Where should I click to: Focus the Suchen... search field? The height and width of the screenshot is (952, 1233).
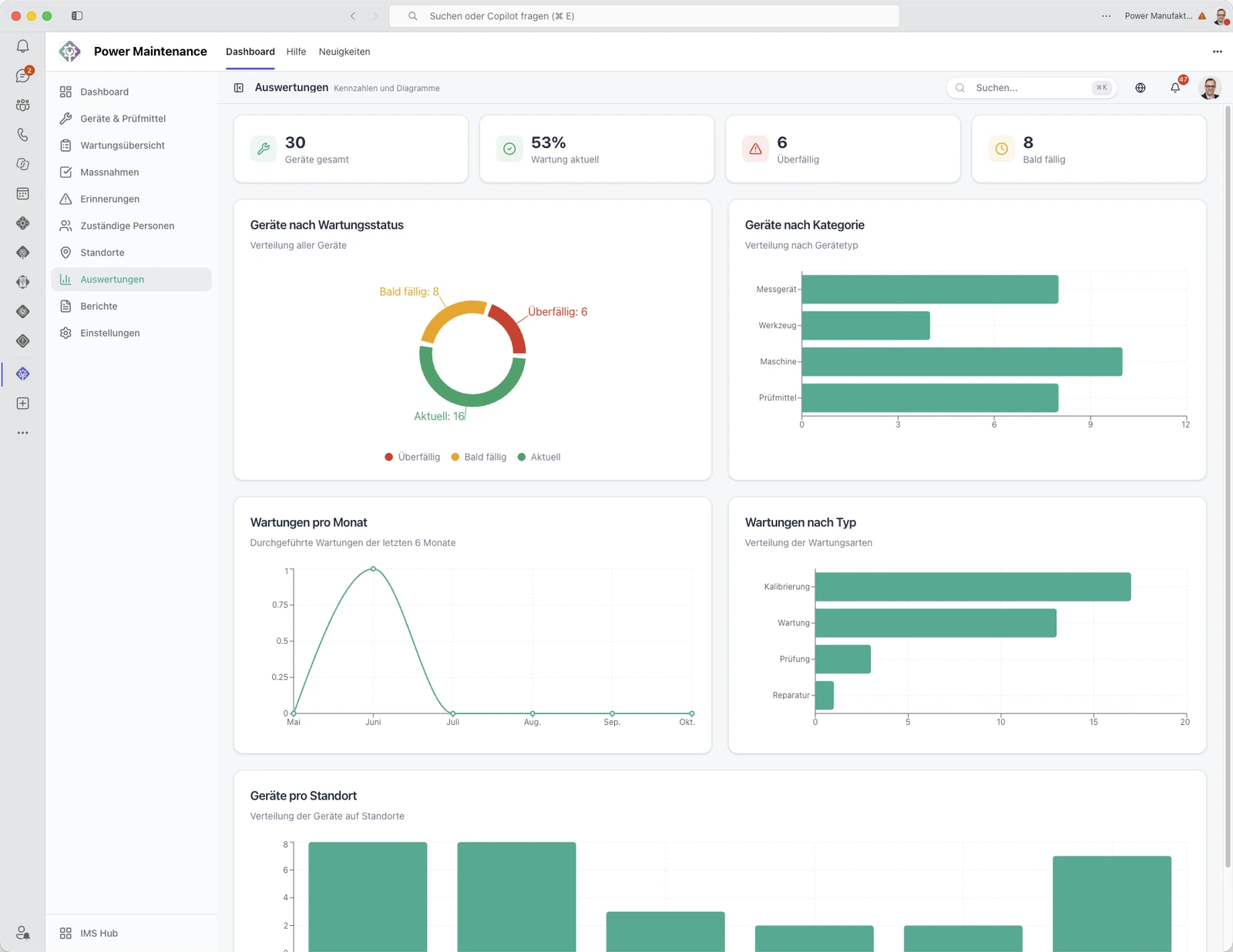1031,88
